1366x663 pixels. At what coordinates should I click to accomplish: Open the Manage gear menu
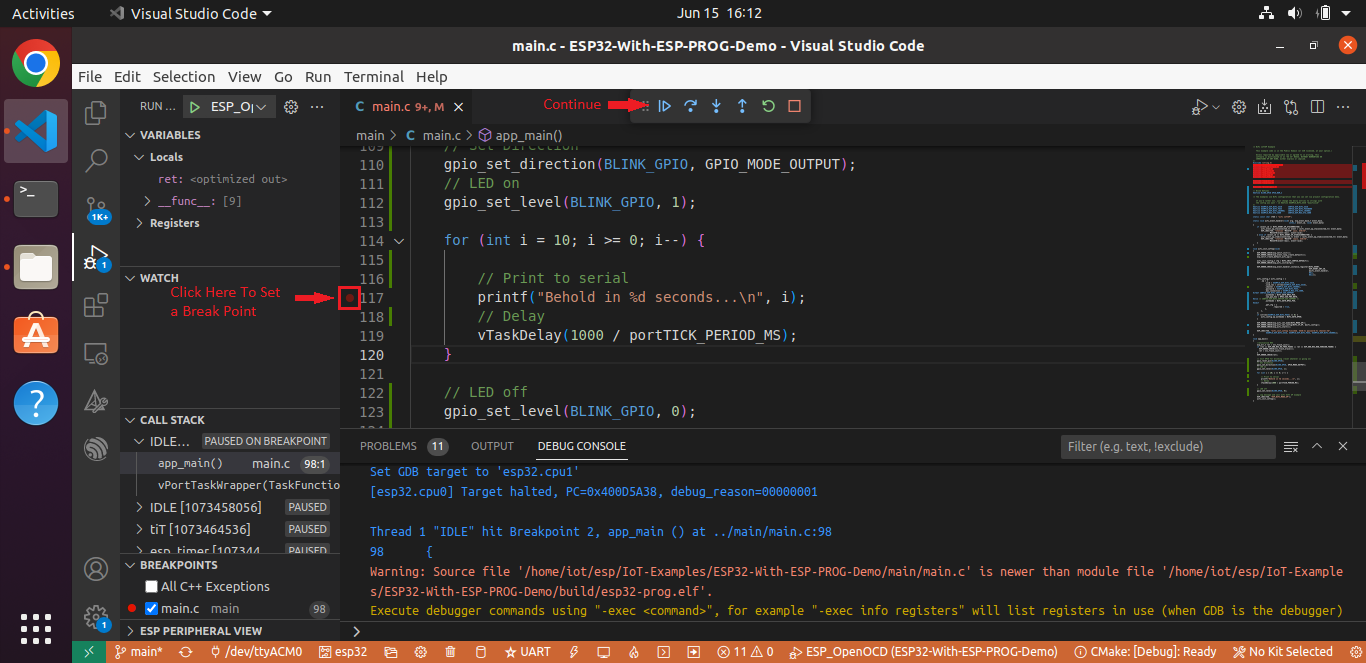click(x=96, y=617)
